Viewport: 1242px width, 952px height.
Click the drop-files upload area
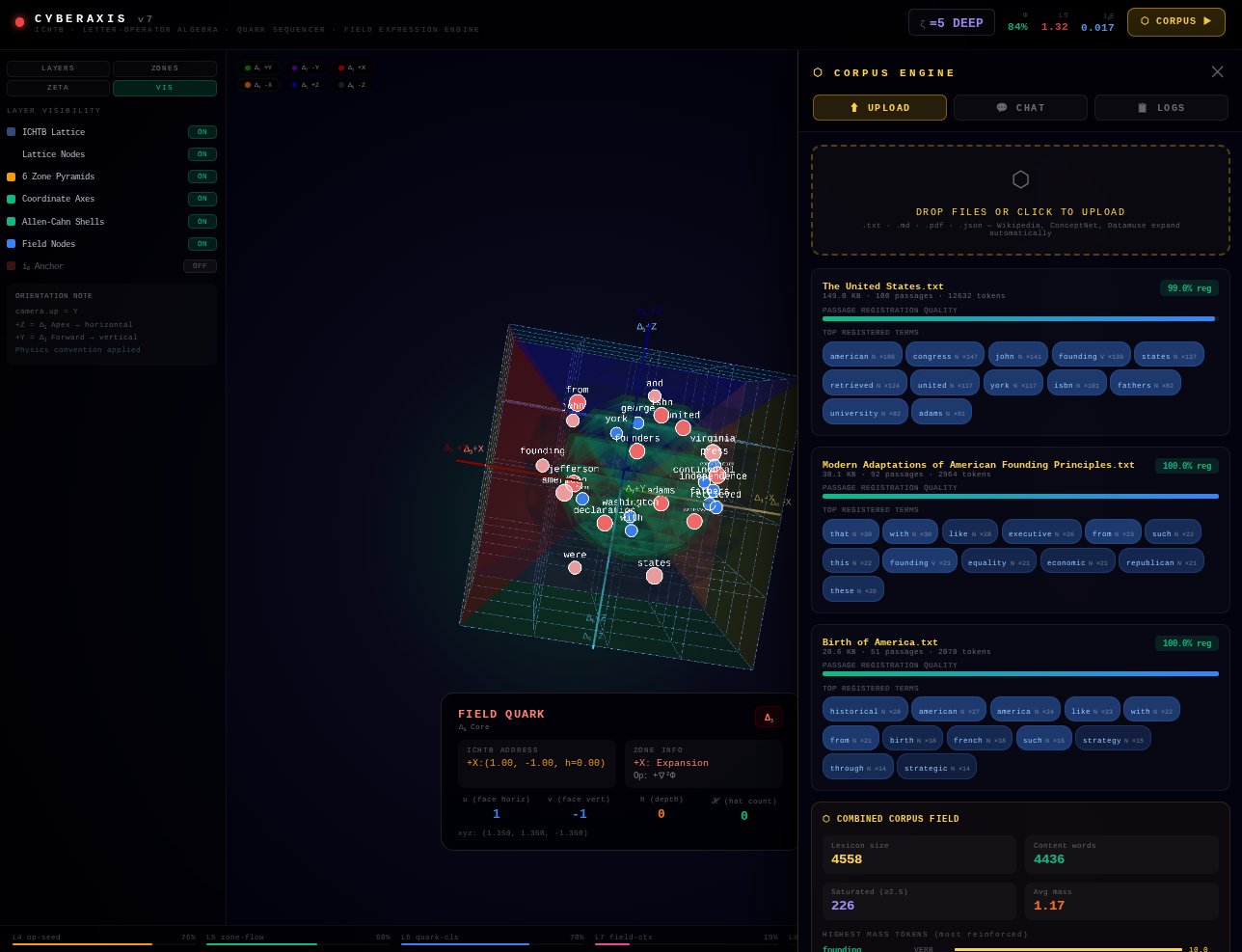(x=1020, y=201)
